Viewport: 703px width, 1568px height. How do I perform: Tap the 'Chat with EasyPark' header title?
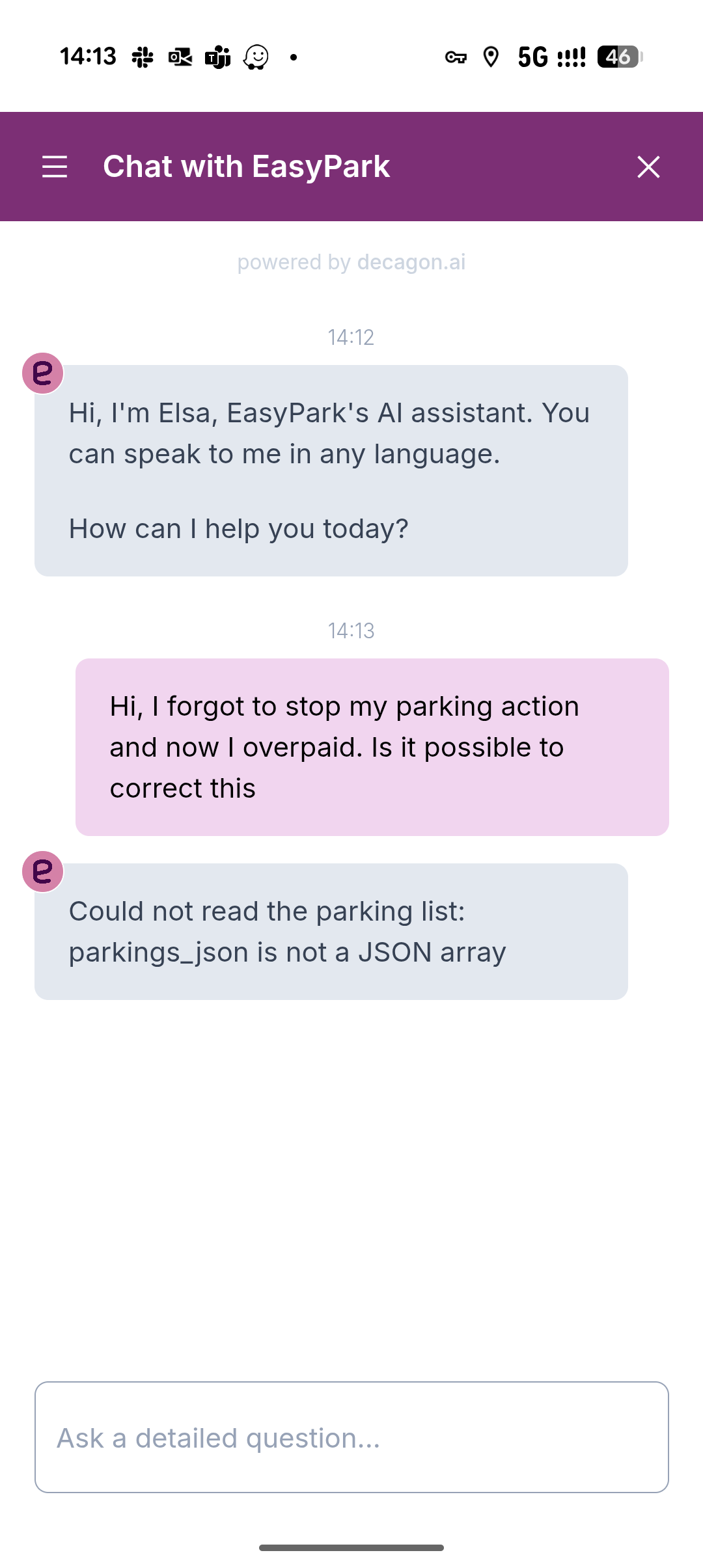tap(246, 167)
